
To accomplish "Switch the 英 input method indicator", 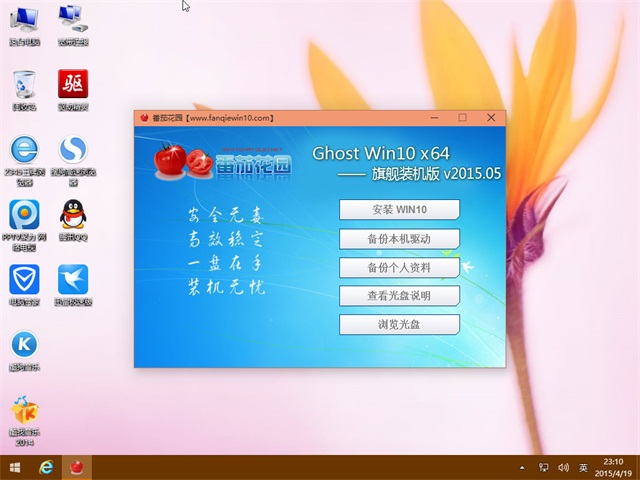I will coord(583,468).
